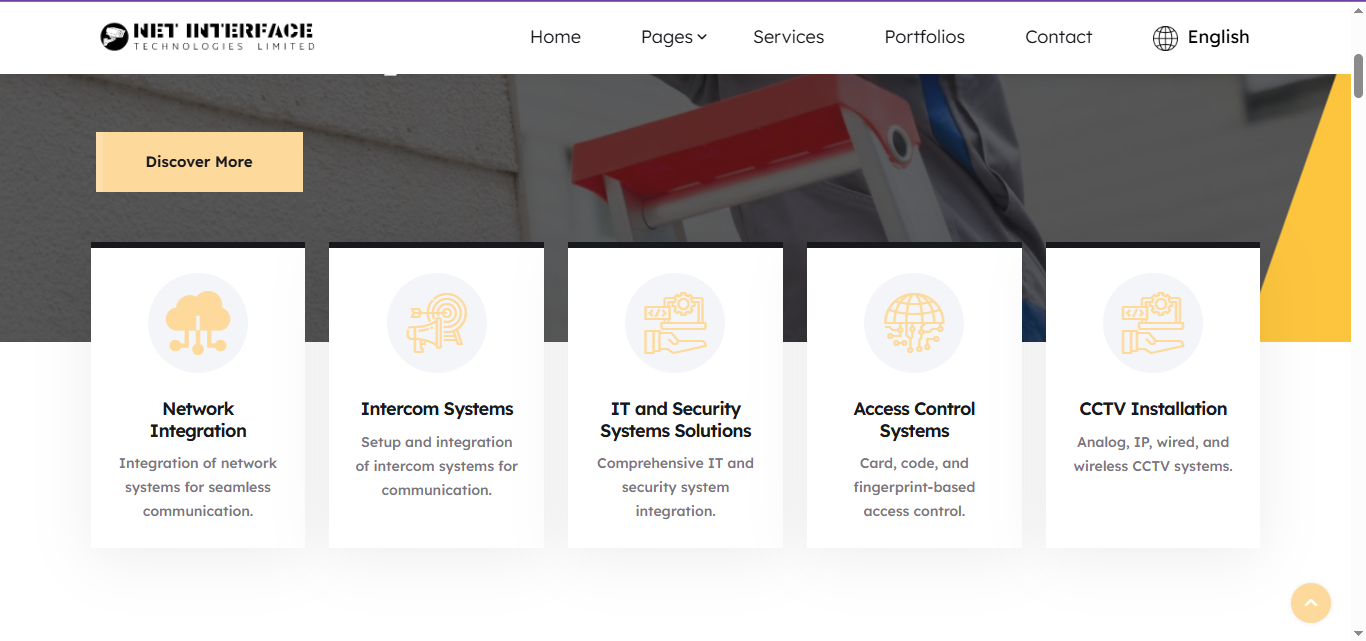Open the English language selector
Screen dimensions: 1366x641
point(1201,37)
